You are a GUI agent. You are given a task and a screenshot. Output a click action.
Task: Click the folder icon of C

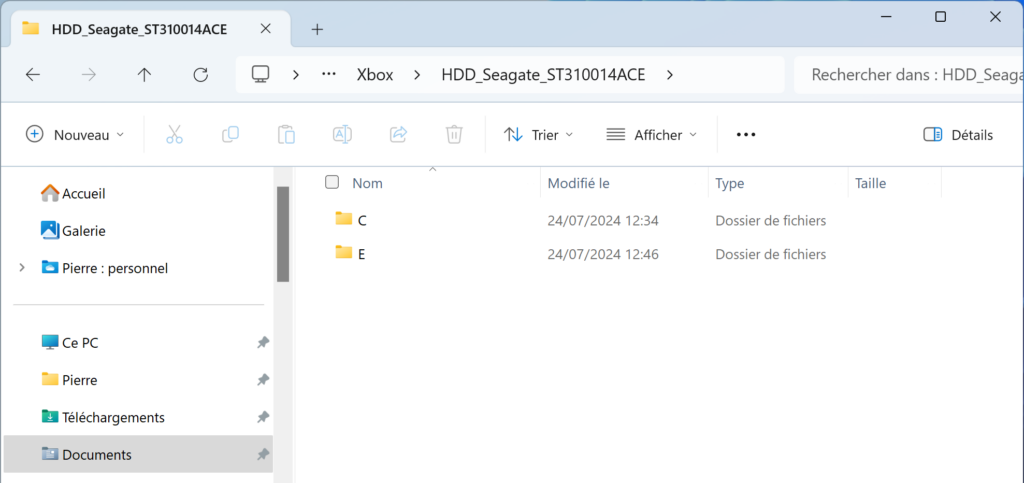point(344,218)
